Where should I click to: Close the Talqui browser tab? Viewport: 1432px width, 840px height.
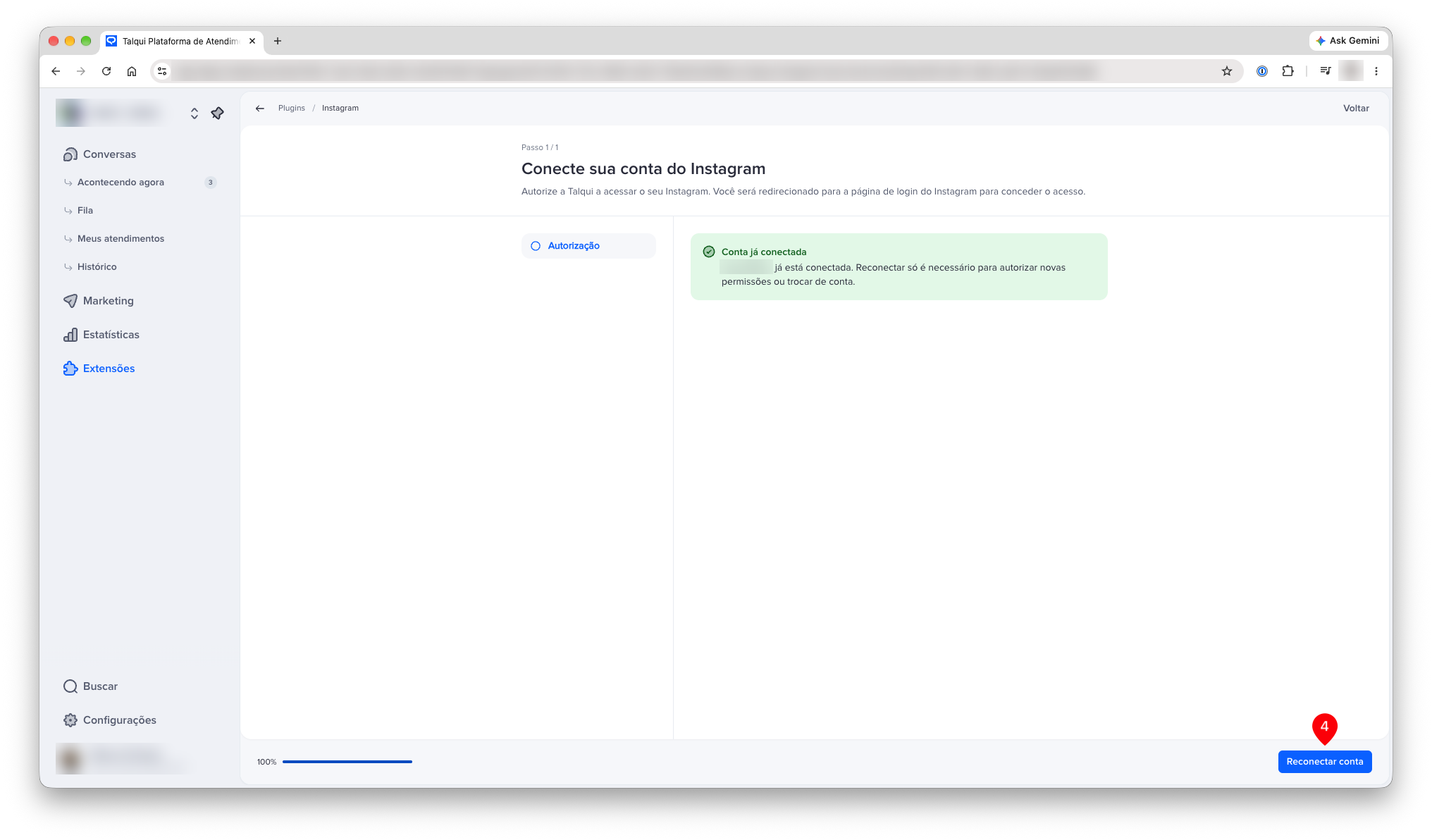pyautogui.click(x=252, y=41)
